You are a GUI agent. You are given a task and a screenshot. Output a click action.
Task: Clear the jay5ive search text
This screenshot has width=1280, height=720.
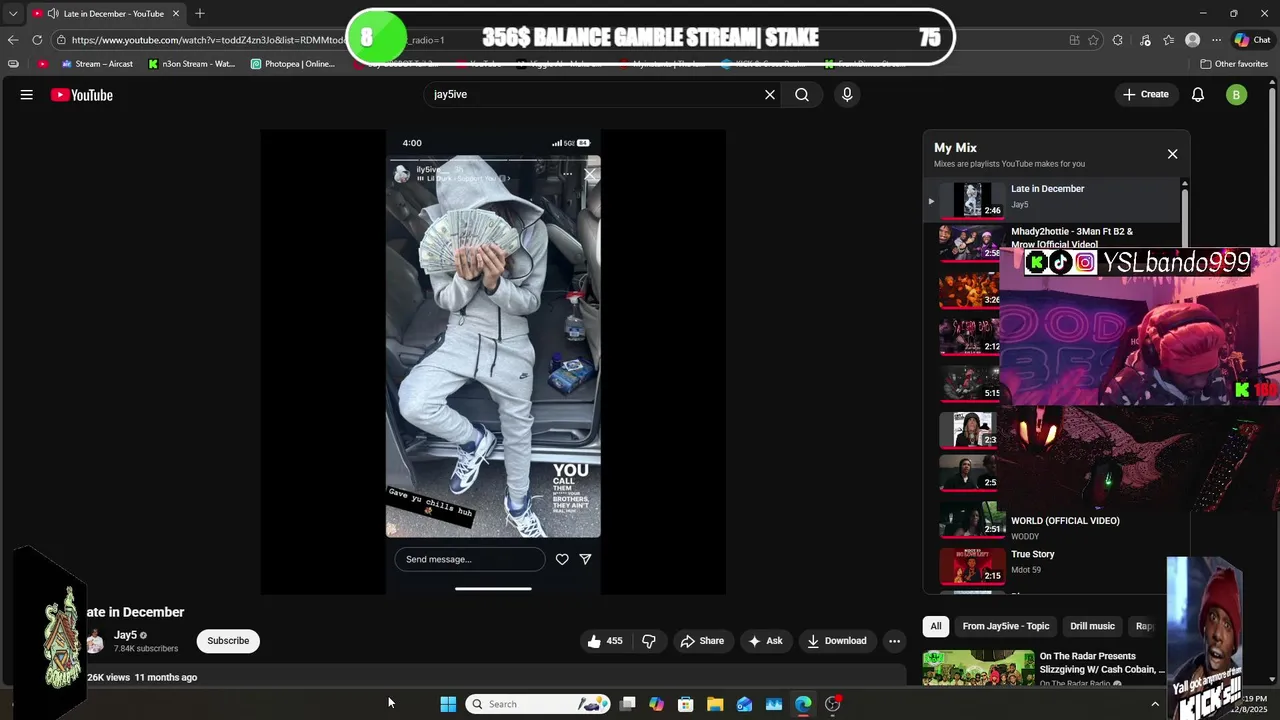click(x=770, y=95)
